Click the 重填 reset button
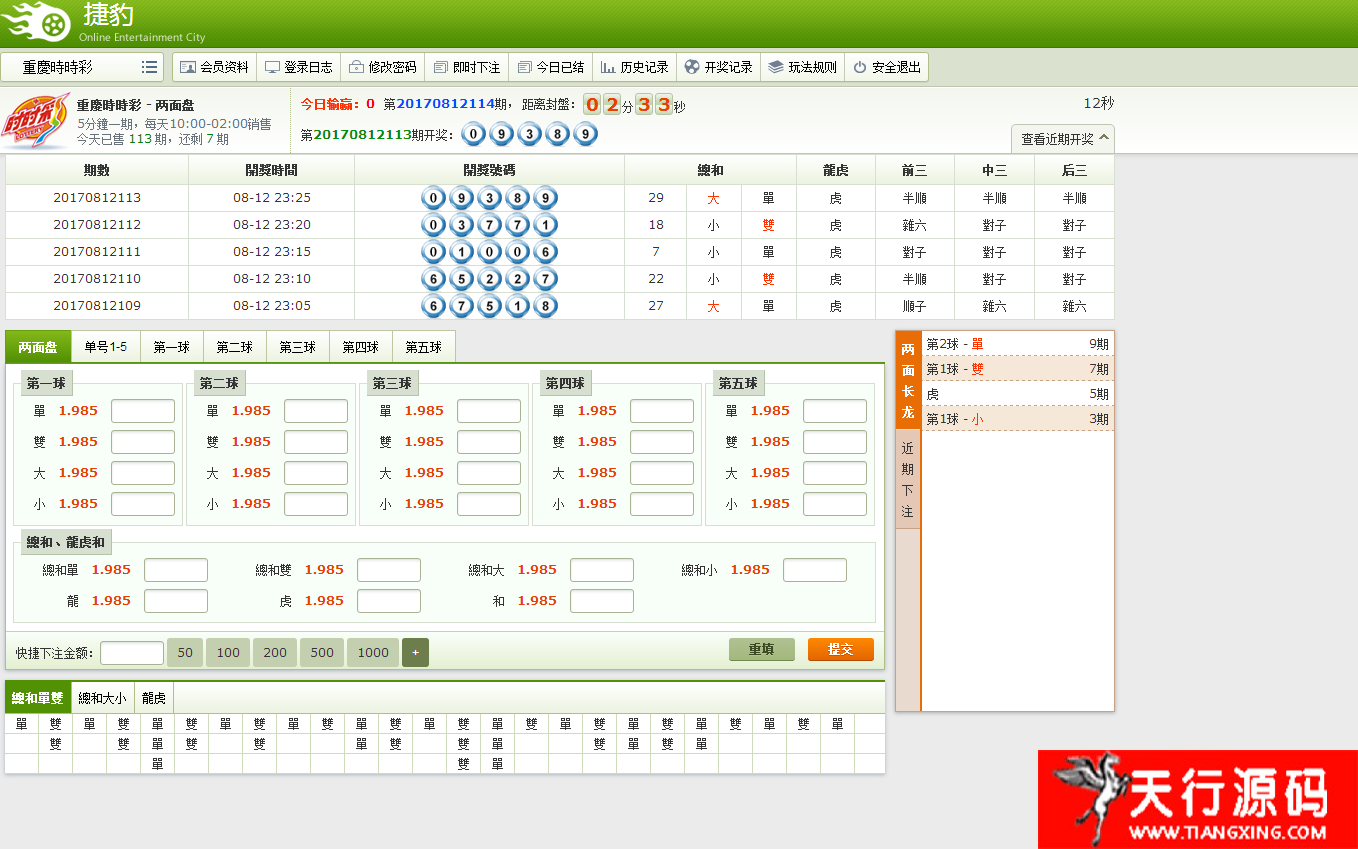Screen dimensions: 1358x849 pyautogui.click(x=762, y=650)
